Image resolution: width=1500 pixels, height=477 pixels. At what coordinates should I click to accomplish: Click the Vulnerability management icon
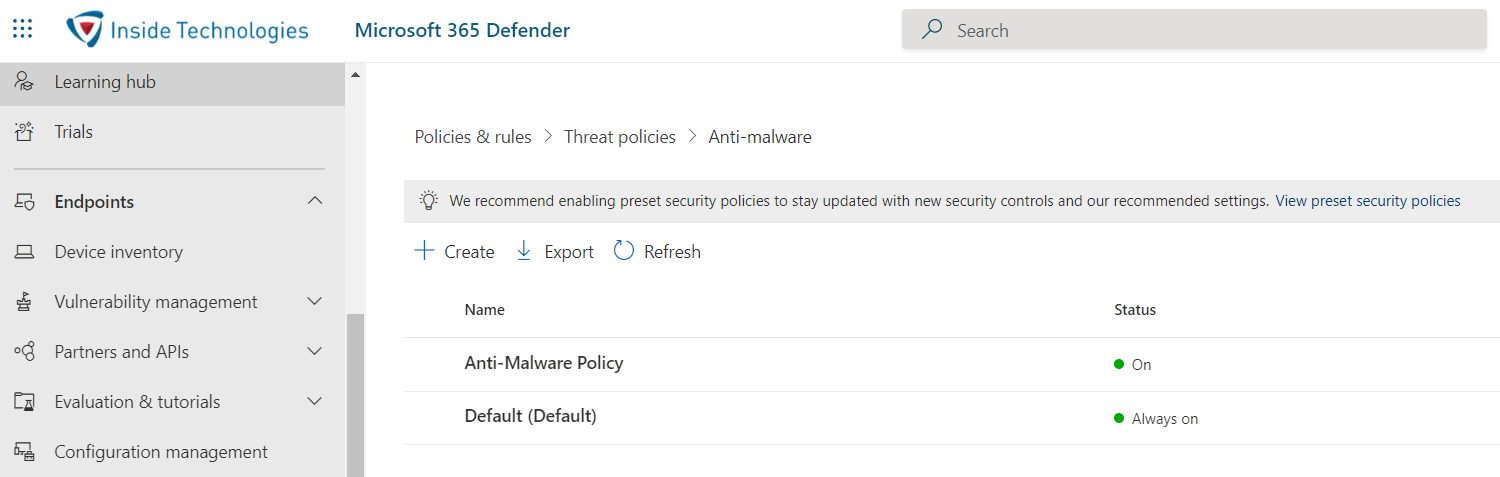pos(25,302)
